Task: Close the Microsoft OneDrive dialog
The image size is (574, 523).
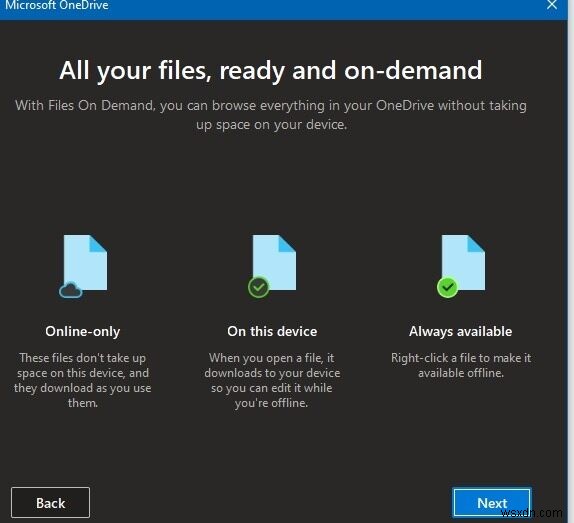Action: [x=552, y=5]
